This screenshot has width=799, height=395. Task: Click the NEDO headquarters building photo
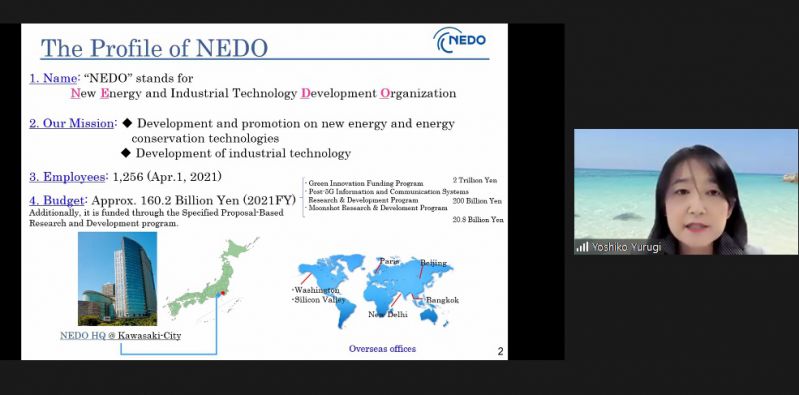(x=117, y=279)
